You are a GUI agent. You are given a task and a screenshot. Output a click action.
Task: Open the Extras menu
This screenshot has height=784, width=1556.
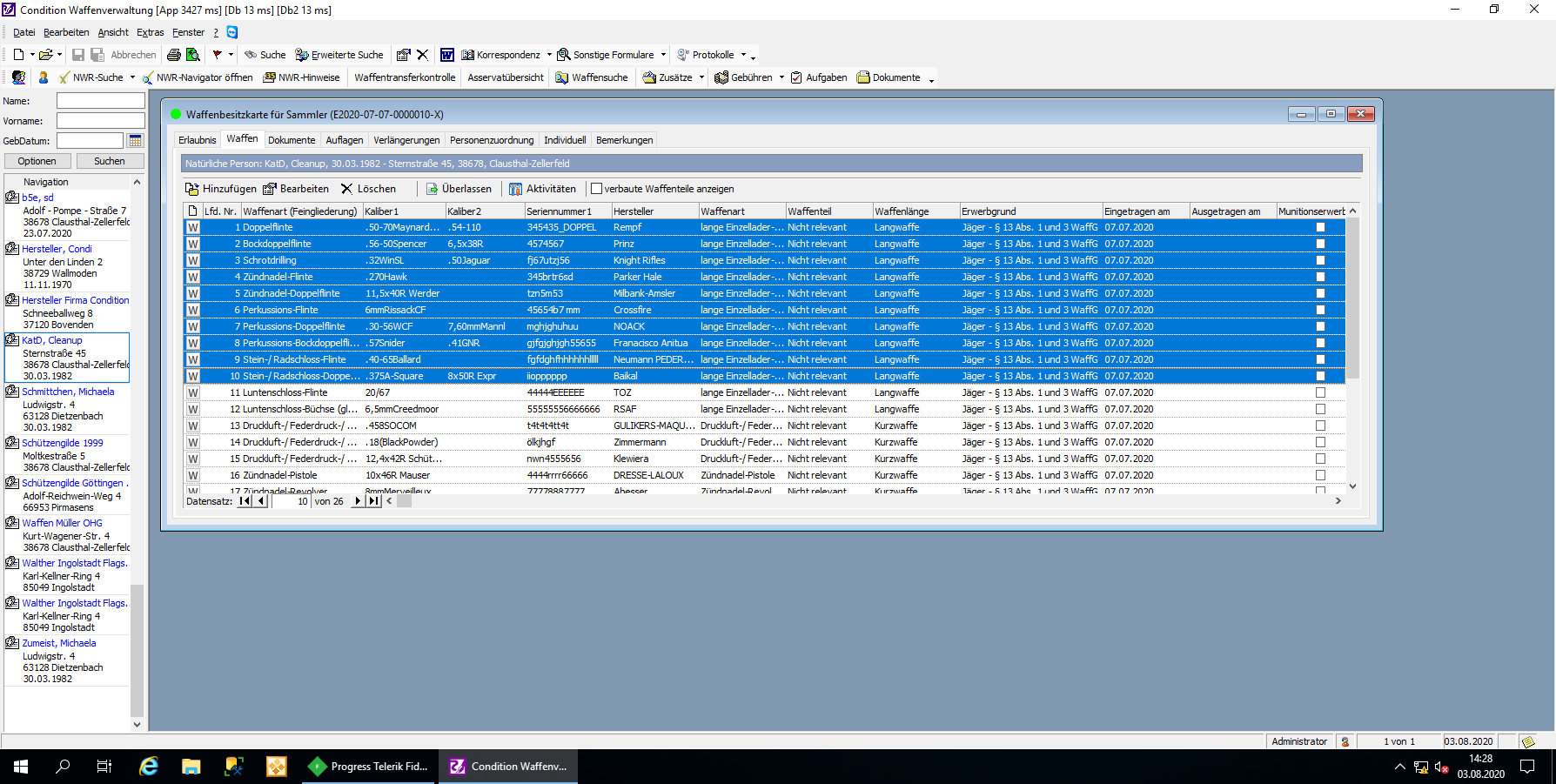(150, 32)
